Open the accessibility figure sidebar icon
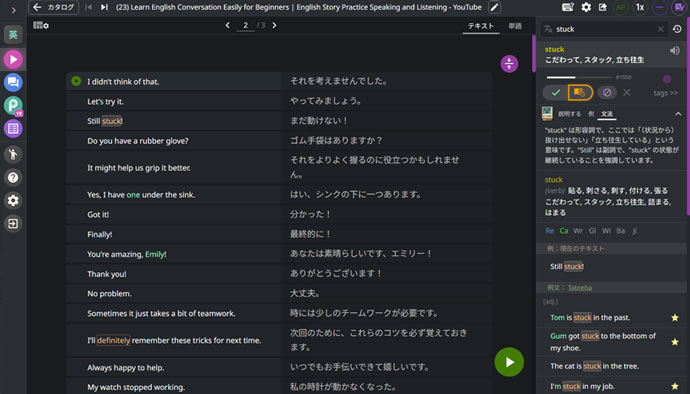Viewport: 690px width, 394px height. 13,154
